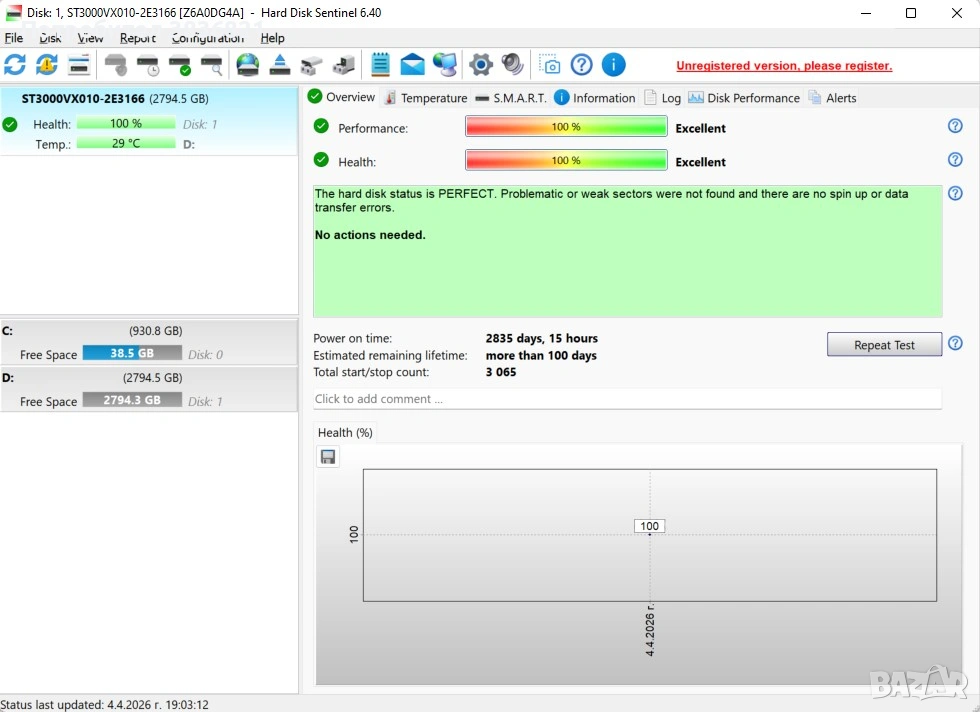Screen dimensions: 980x712
Task: Click the blue refresh arrows toolbar icon
Action: tap(15, 65)
